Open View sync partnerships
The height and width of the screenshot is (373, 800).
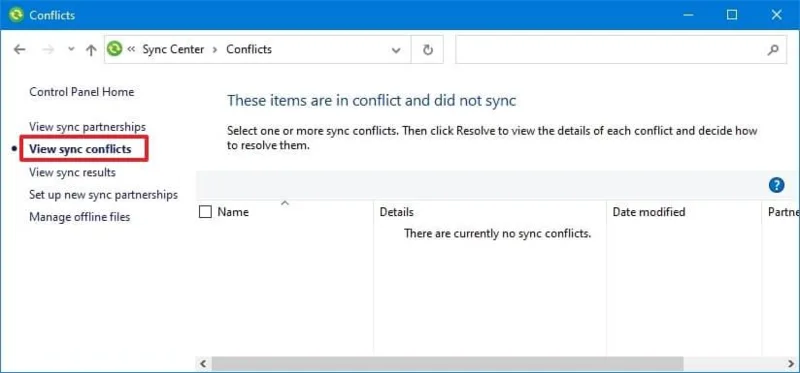coord(87,127)
